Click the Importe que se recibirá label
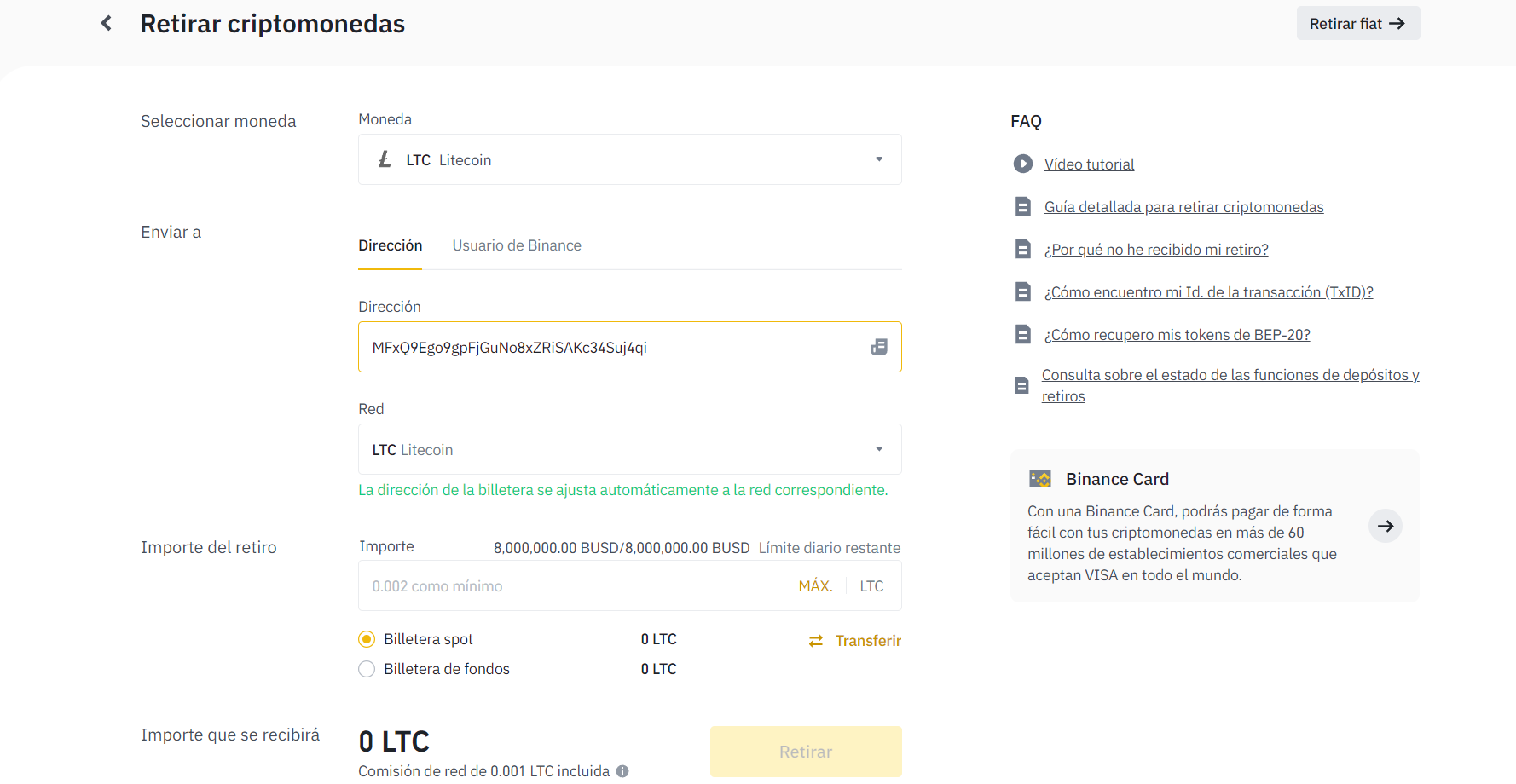1516x784 pixels. tap(230, 735)
